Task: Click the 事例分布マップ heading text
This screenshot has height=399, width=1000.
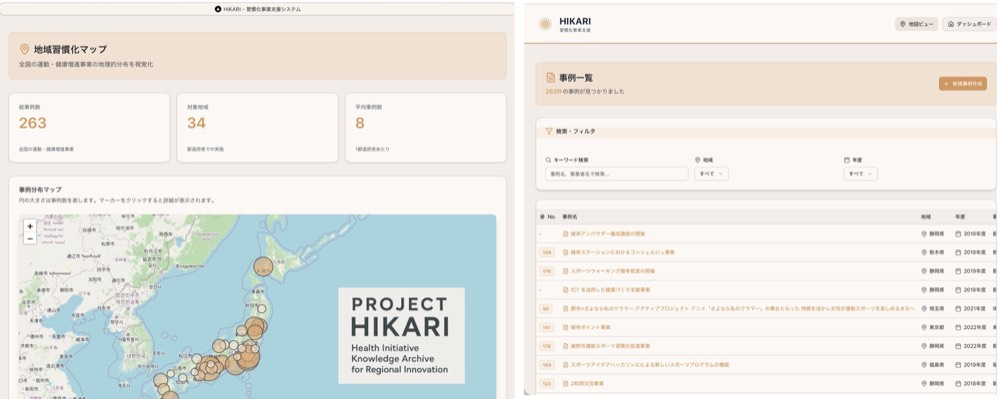Action: 40,190
